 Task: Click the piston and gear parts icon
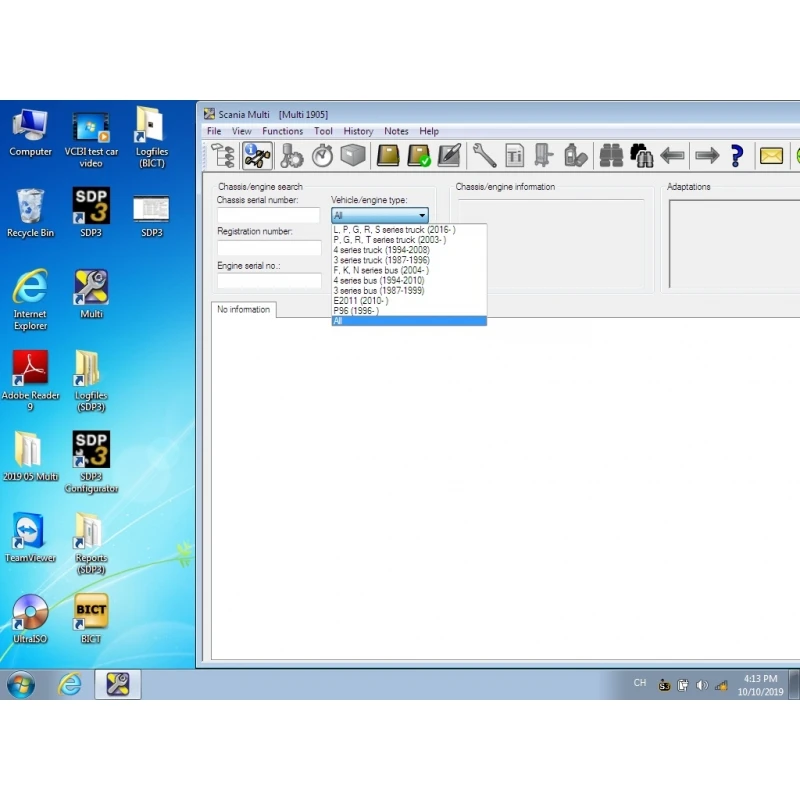291,156
